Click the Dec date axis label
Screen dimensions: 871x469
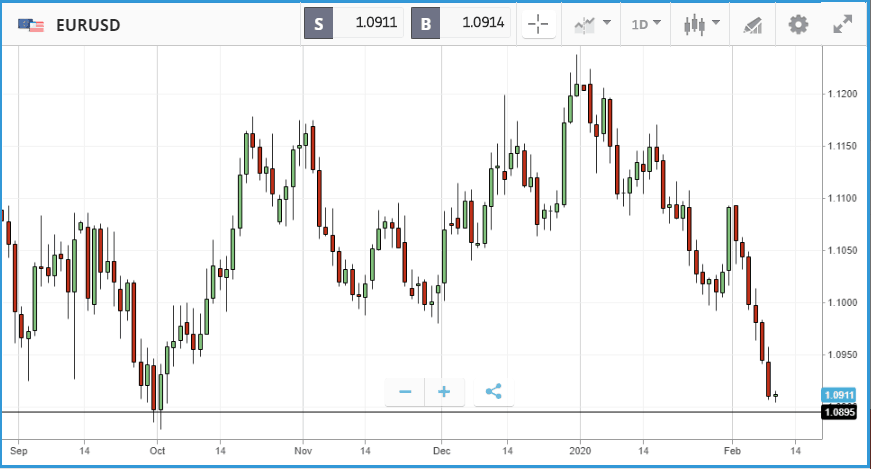442,451
